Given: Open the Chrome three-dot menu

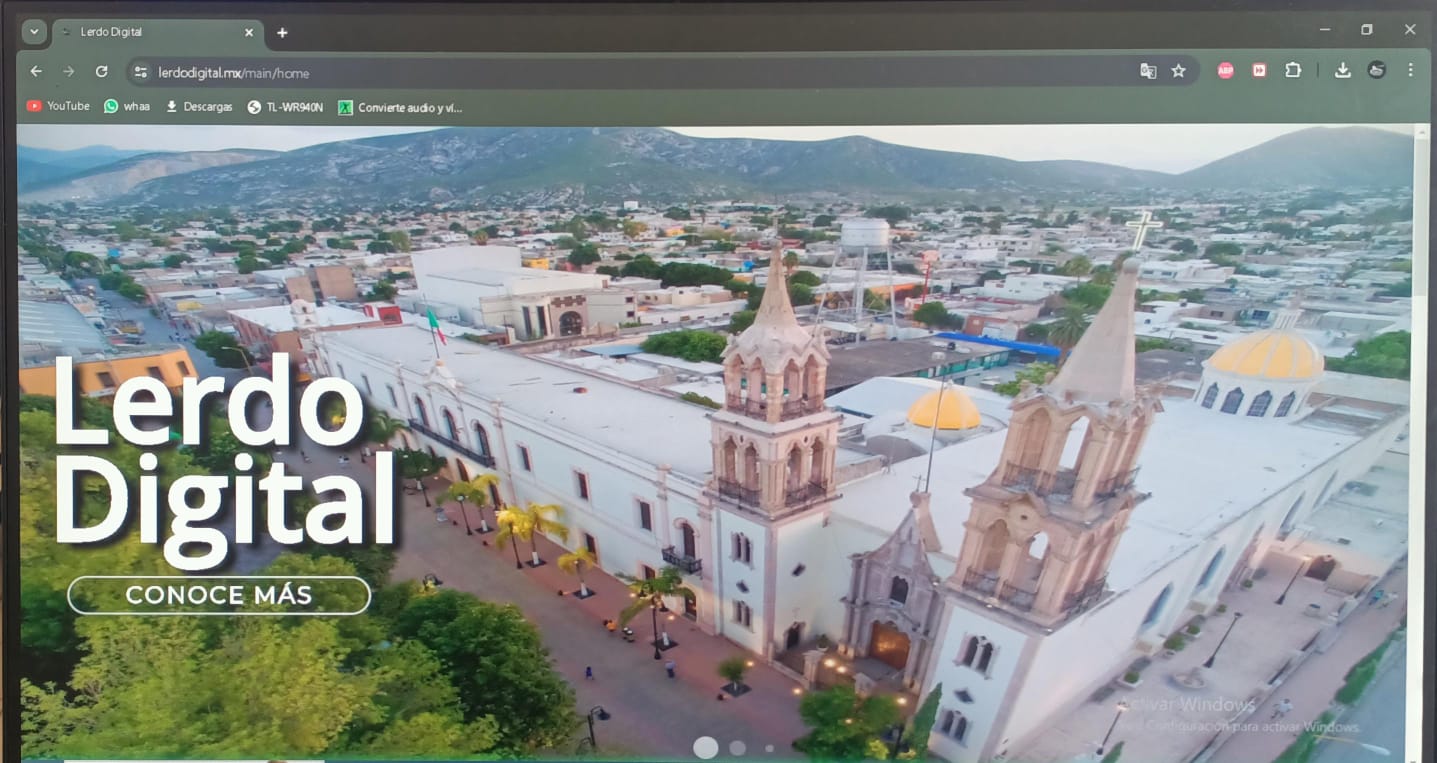Looking at the screenshot, I should click(1410, 71).
